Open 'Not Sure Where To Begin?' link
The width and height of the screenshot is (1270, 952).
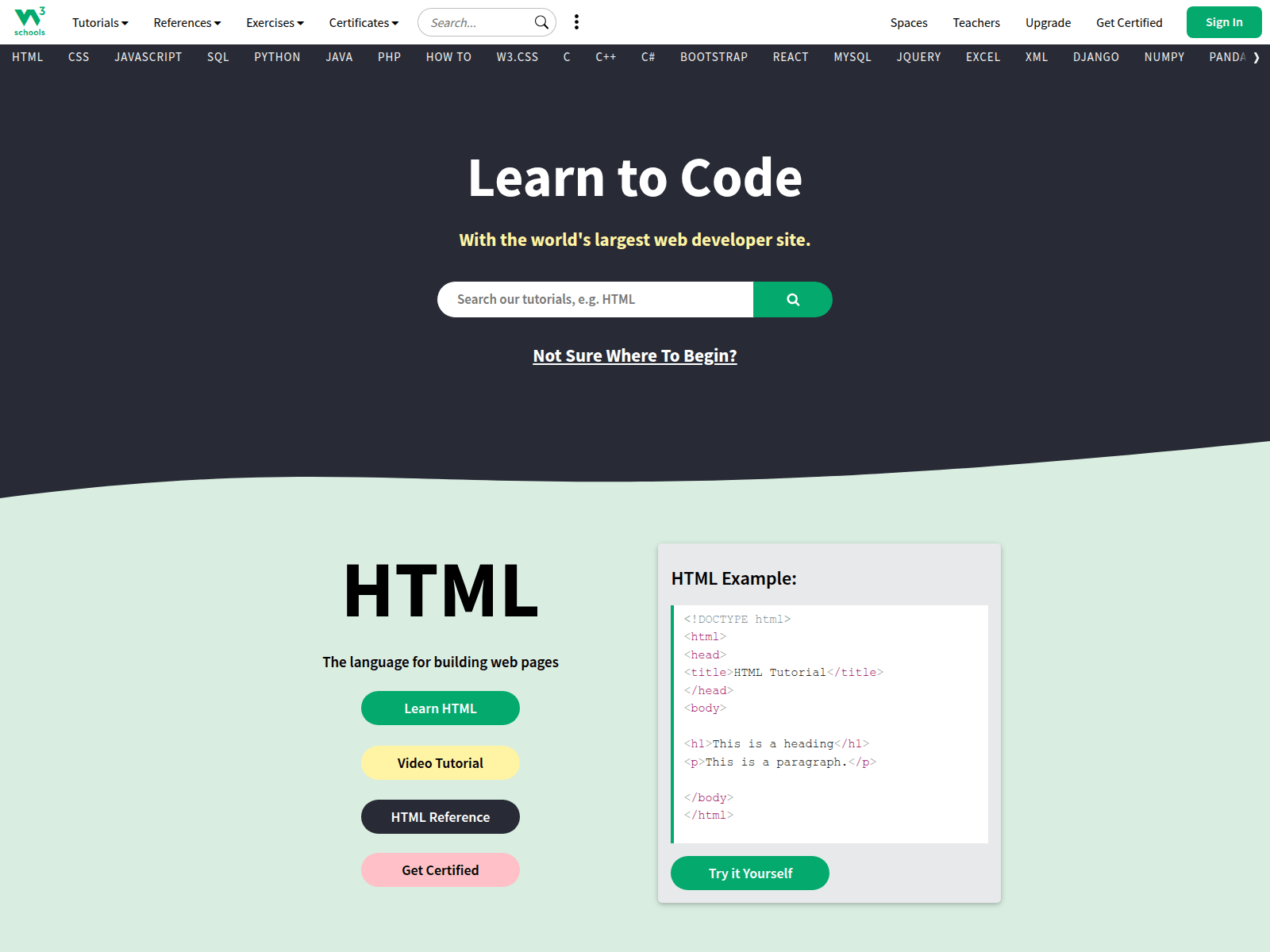pyautogui.click(x=635, y=355)
